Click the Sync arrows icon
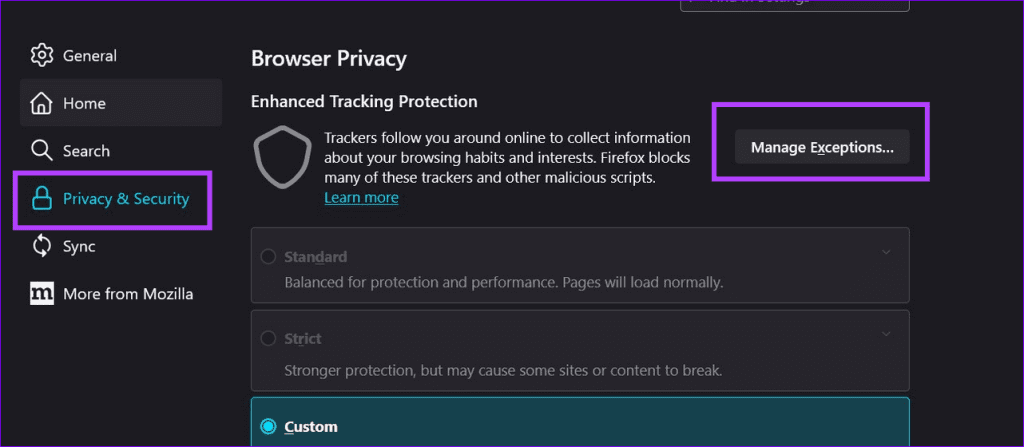 [x=42, y=246]
